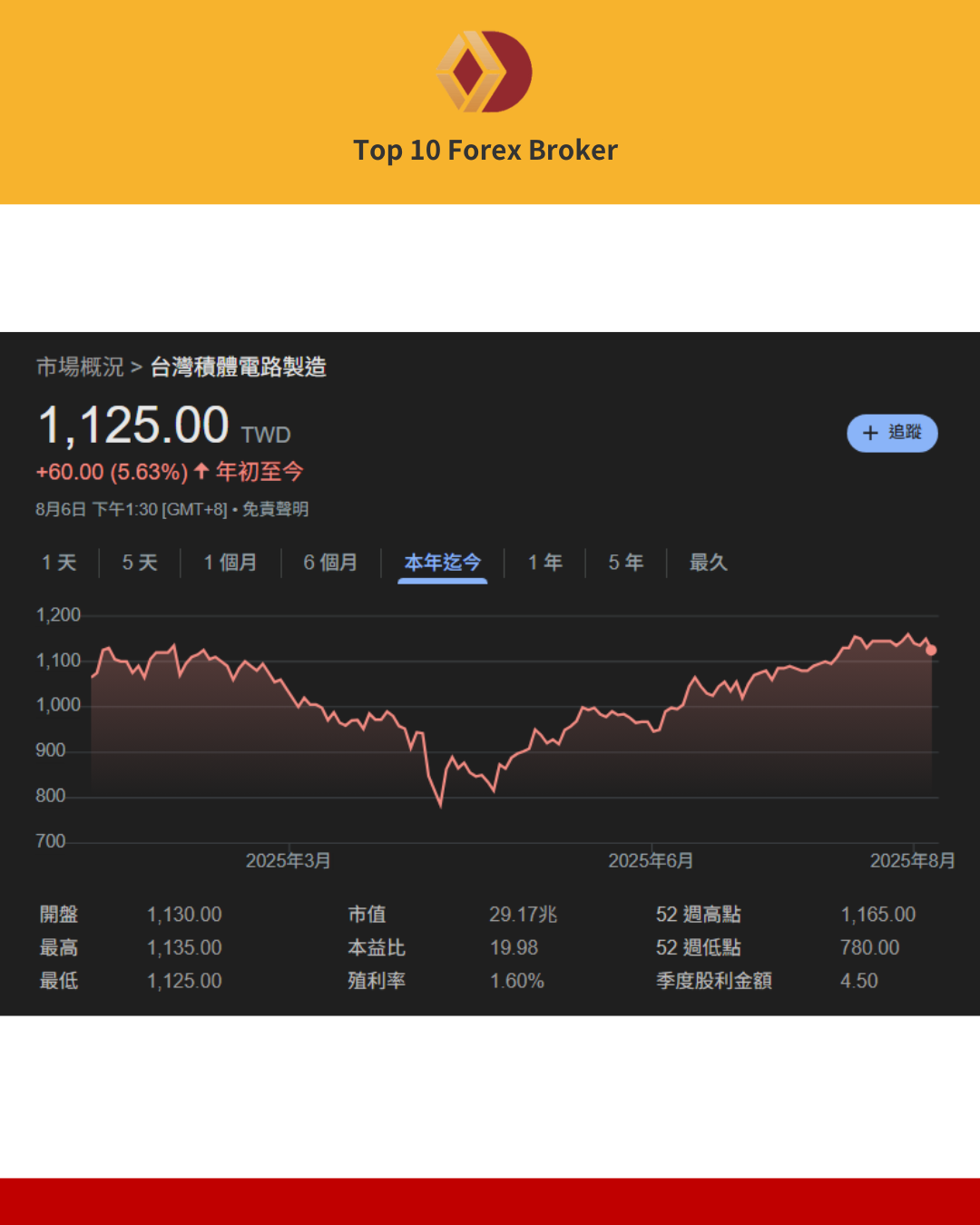Viewport: 980px width, 1225px height.
Task: Click the 1,125.00 current price
Action: click(133, 425)
